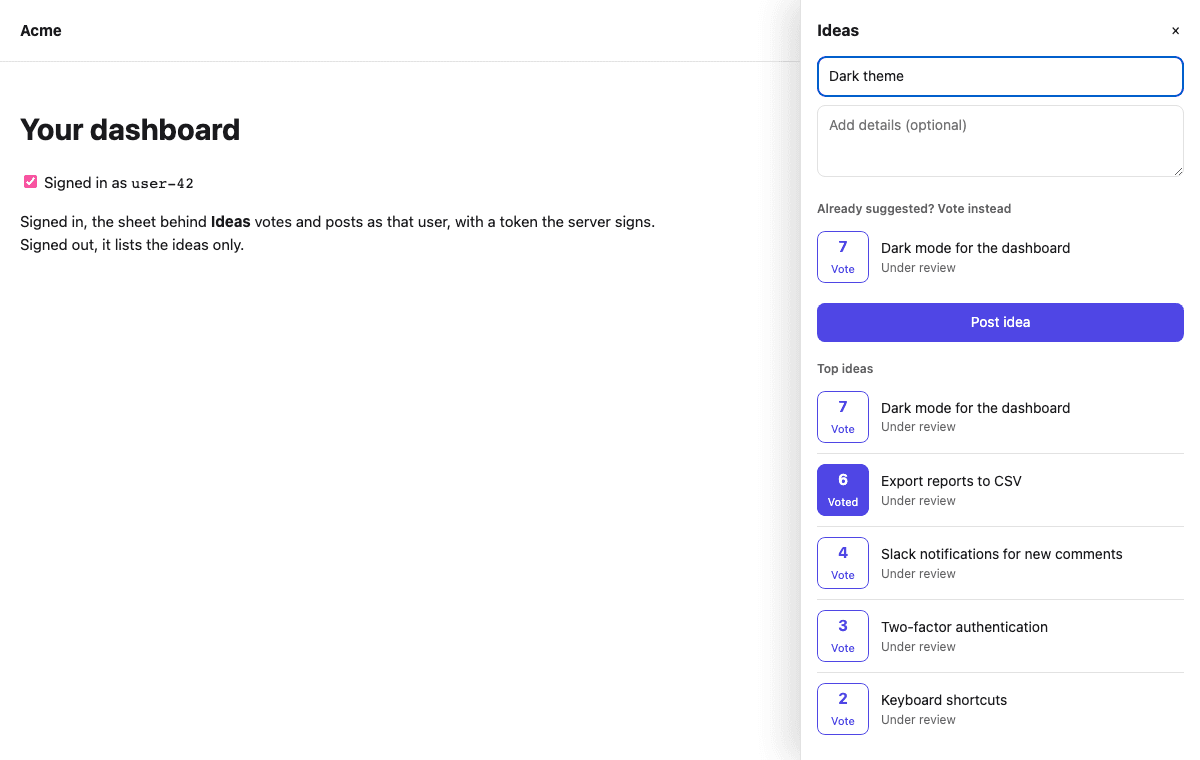The height and width of the screenshot is (760, 1200).
Task: Click the Under review status of Export reports to CSV
Action: pos(918,501)
